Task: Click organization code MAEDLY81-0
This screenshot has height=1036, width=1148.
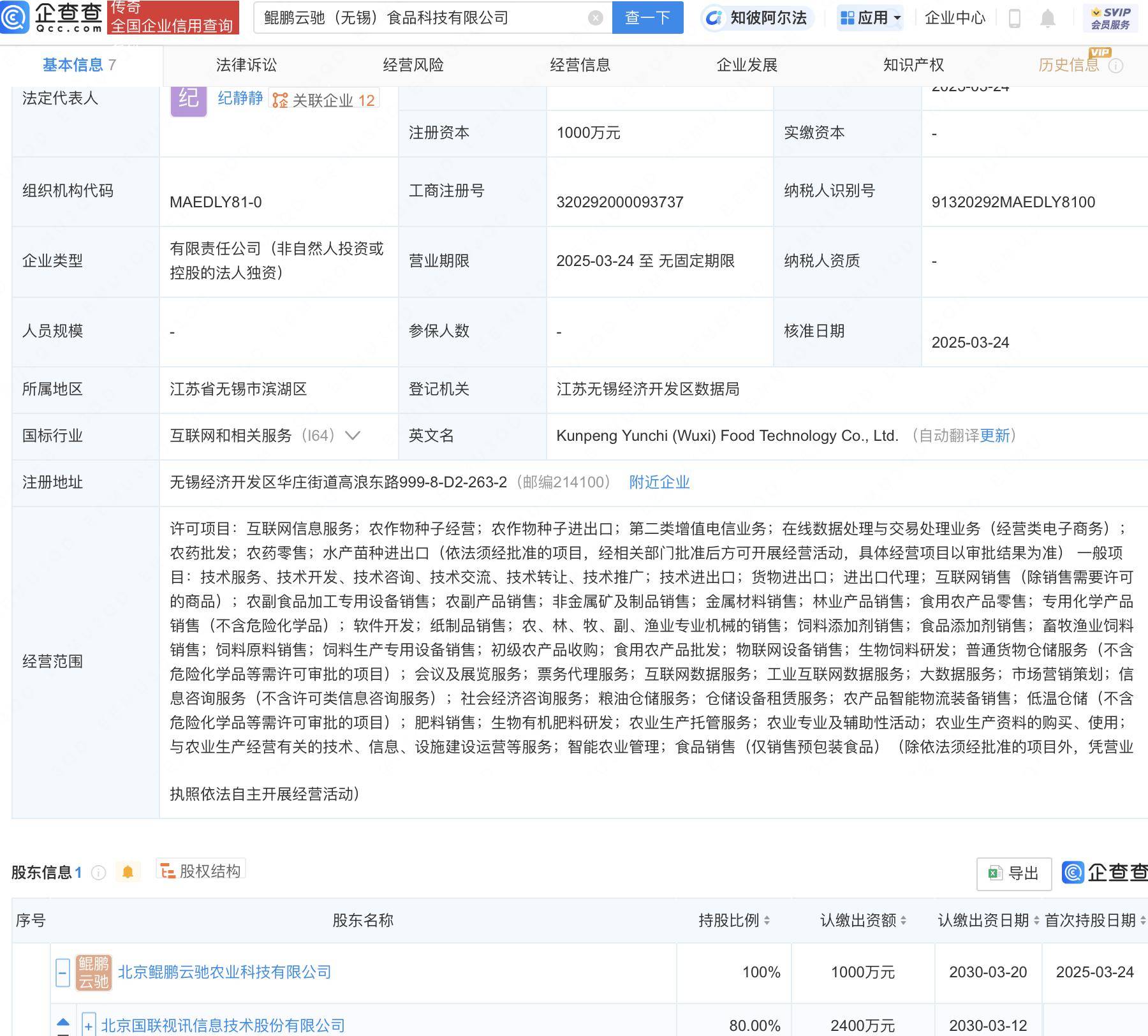Action: point(216,202)
